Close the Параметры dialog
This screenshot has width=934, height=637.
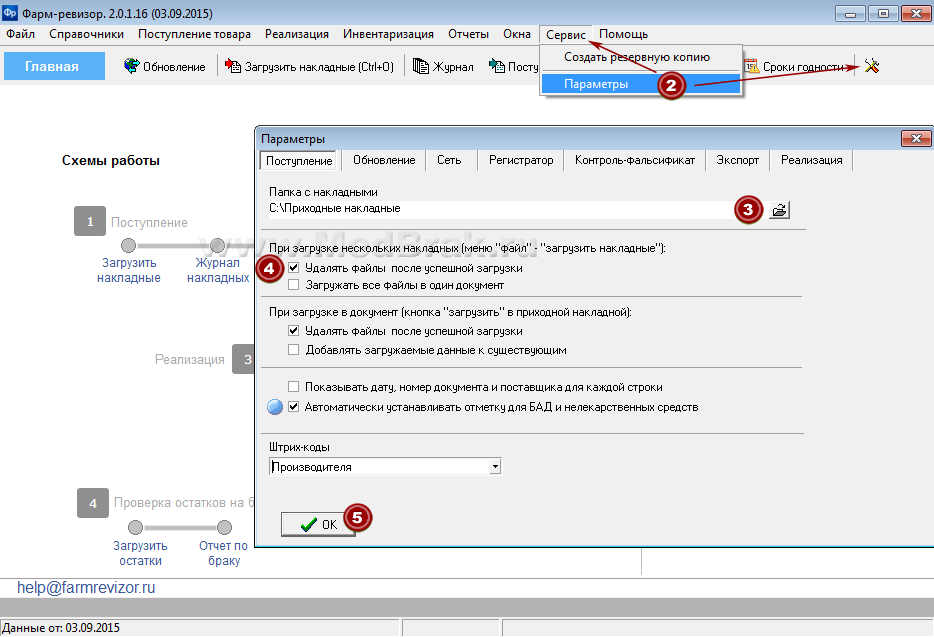[916, 139]
